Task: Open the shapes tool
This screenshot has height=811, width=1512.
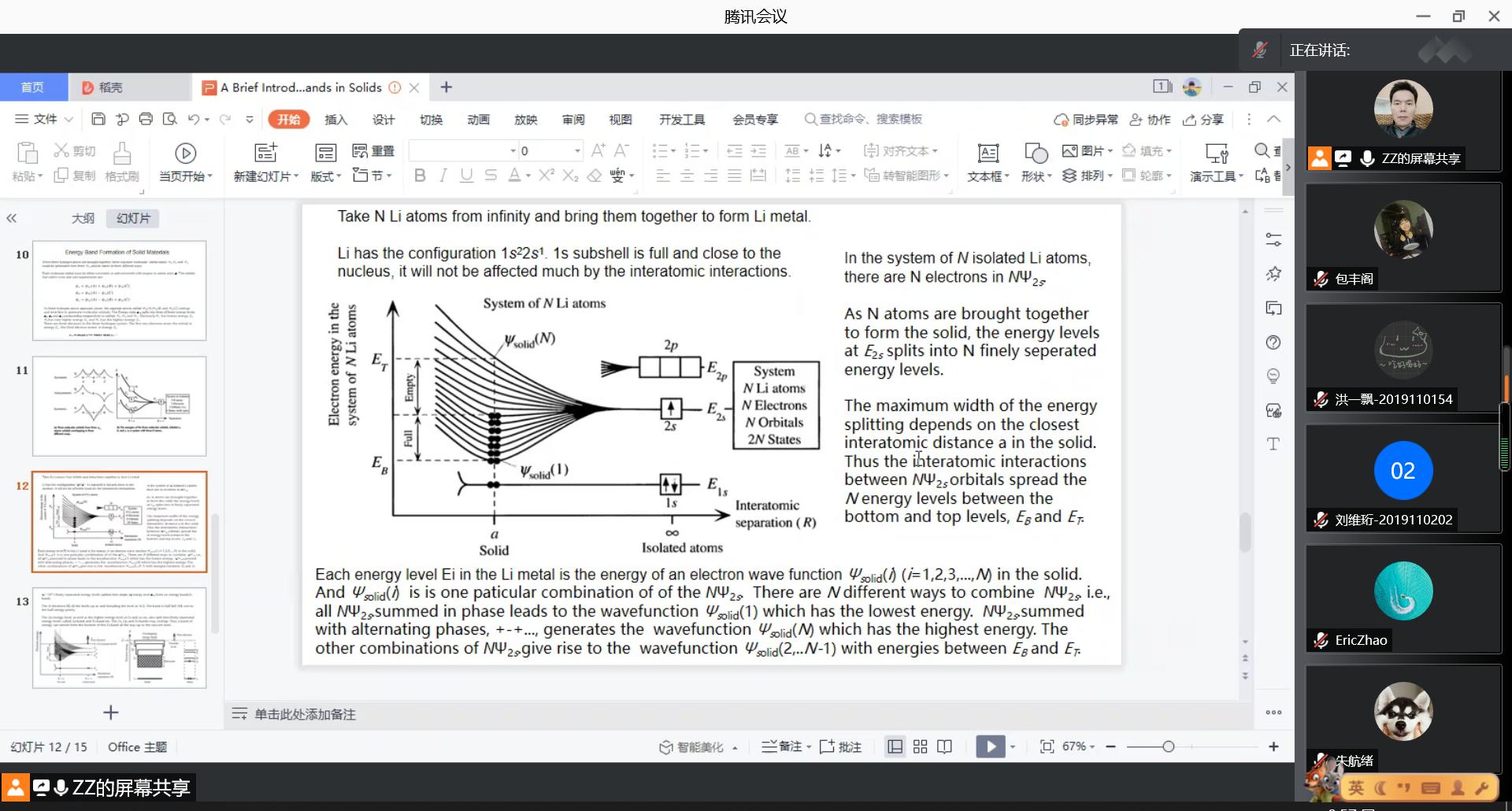Action: (1036, 162)
